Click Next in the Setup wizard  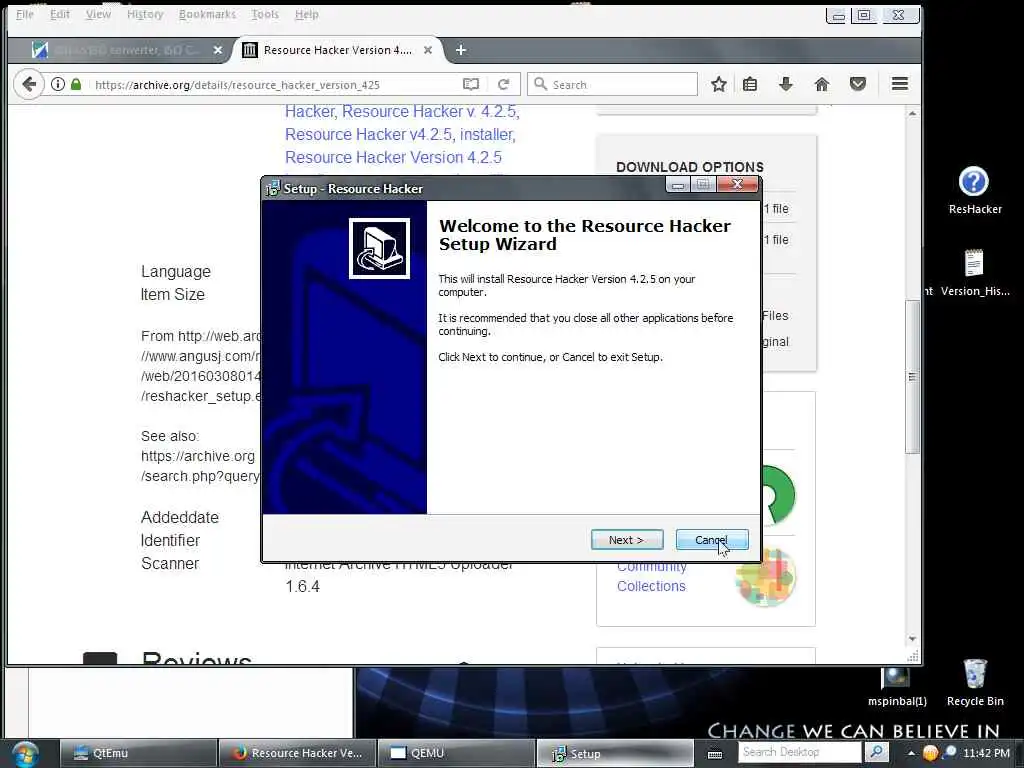(626, 539)
